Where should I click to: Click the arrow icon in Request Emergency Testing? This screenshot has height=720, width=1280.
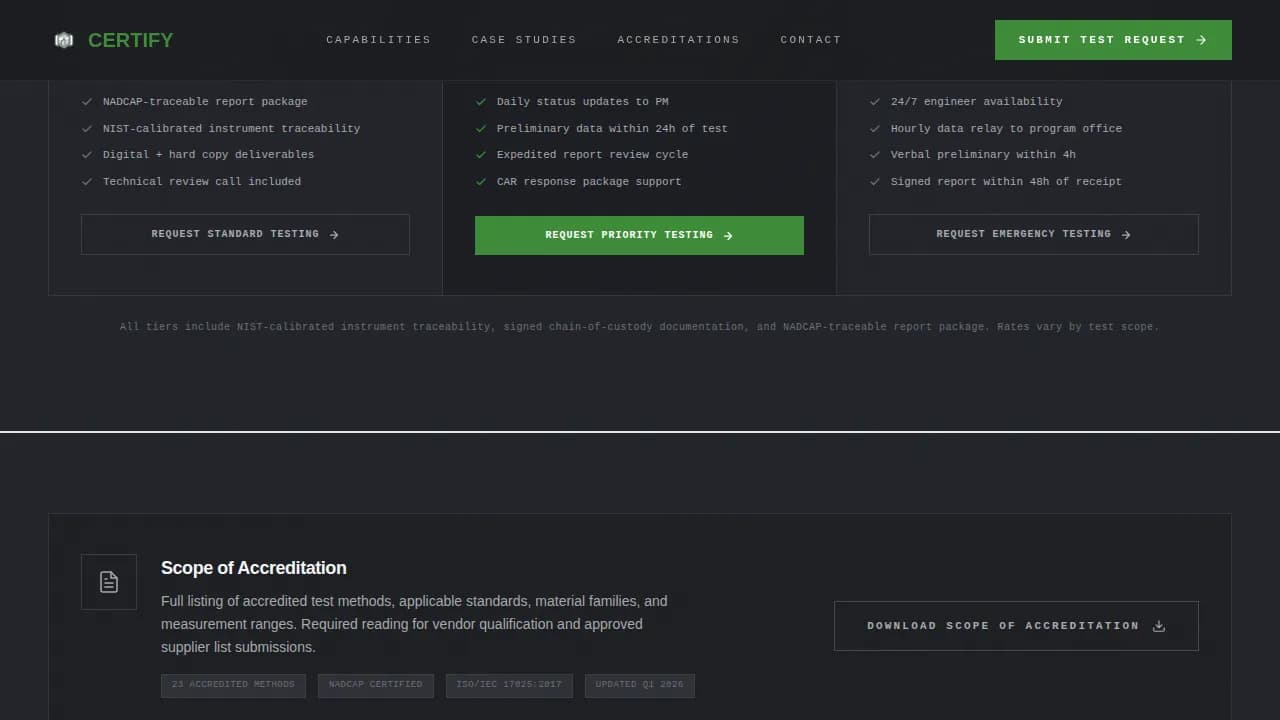[1126, 234]
